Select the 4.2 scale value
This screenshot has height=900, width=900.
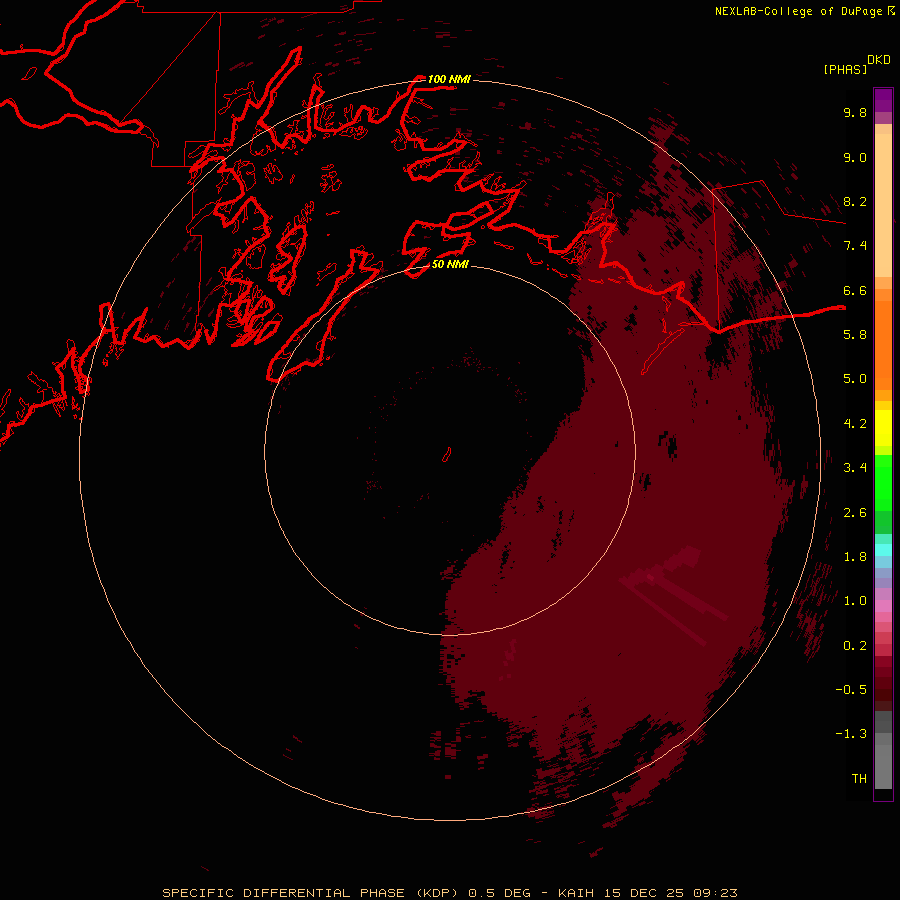pyautogui.click(x=855, y=424)
